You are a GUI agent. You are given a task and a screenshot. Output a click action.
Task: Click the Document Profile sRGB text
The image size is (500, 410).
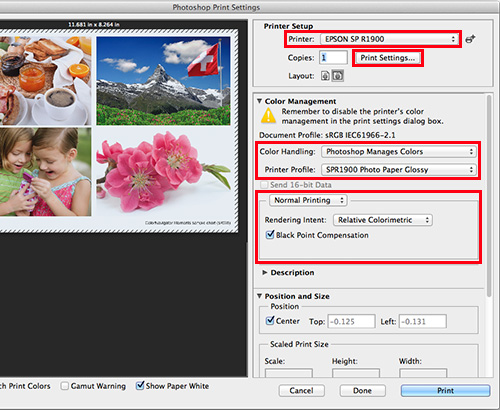327,135
